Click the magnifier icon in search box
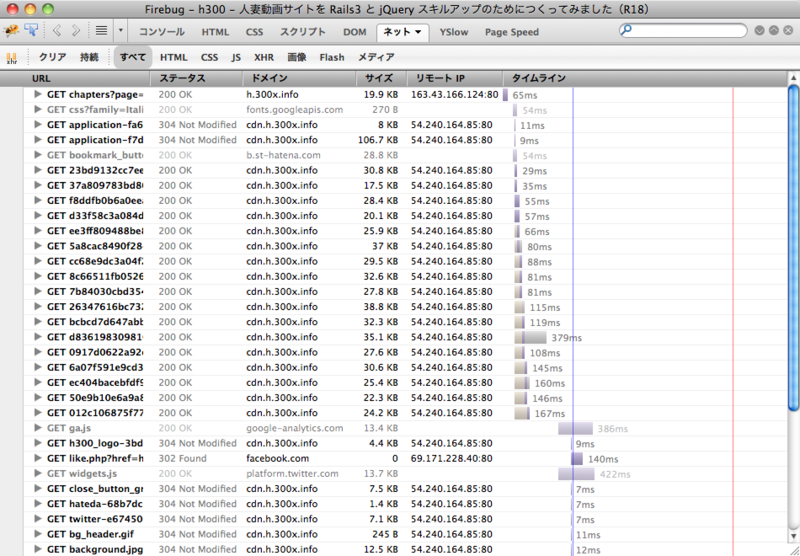The height and width of the screenshot is (556, 800). coord(627,30)
